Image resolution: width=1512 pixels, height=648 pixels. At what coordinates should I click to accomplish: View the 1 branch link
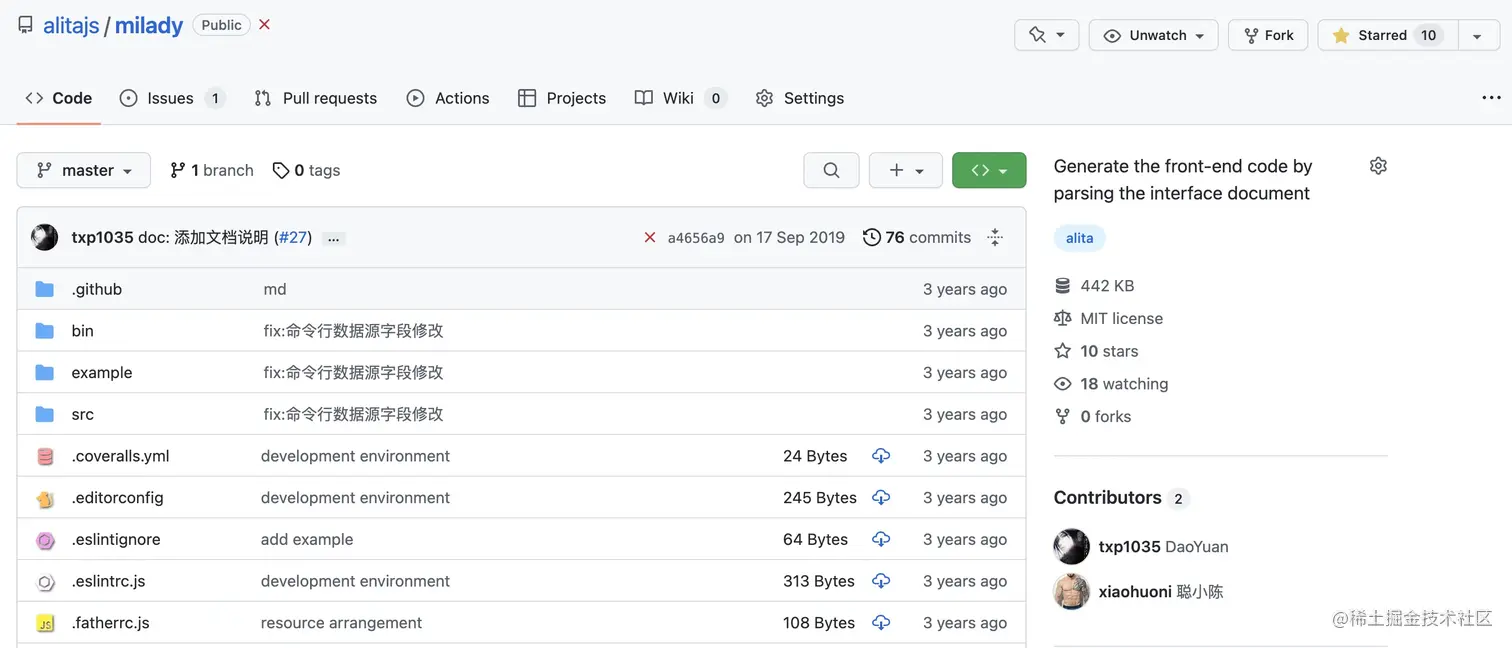click(212, 170)
